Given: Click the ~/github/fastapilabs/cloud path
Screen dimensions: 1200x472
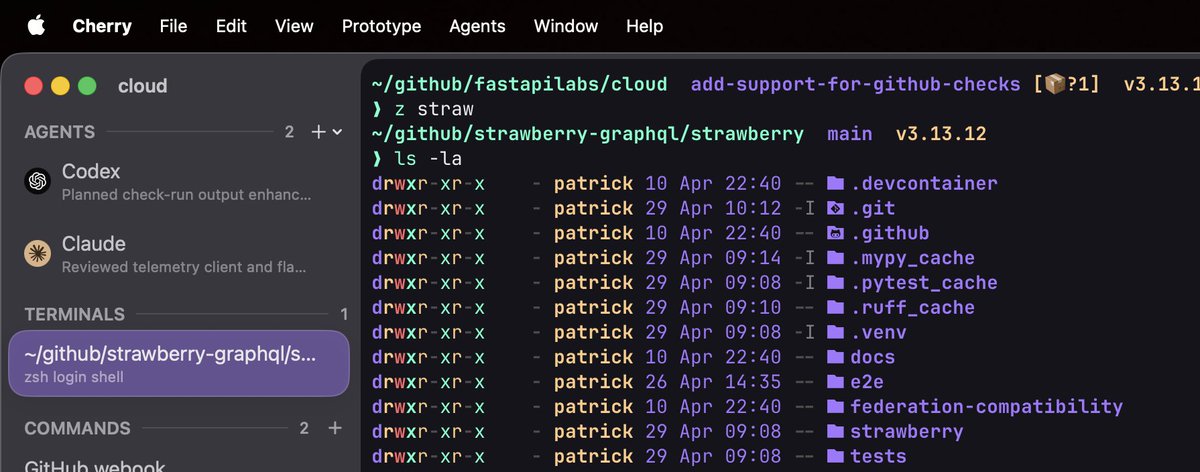Looking at the screenshot, I should tap(519, 84).
